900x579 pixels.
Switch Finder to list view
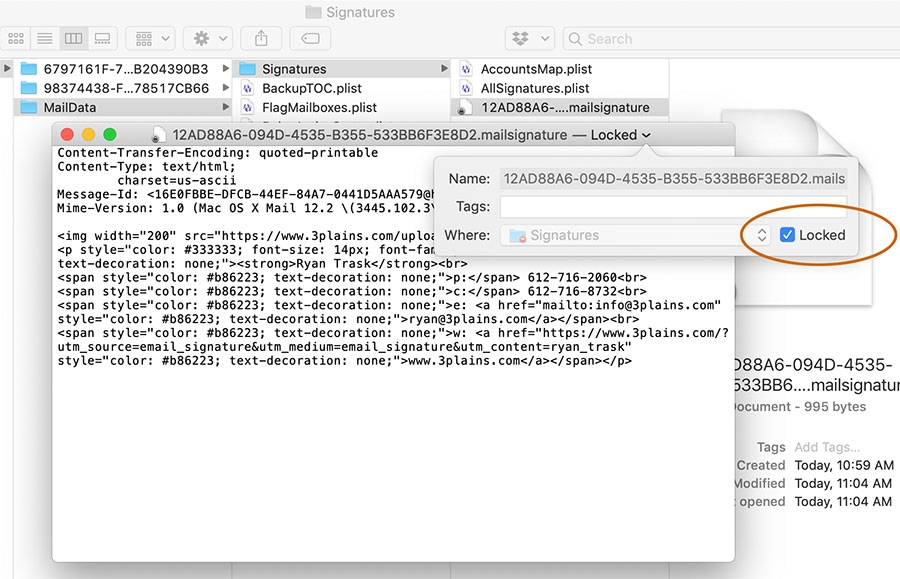[x=45, y=38]
